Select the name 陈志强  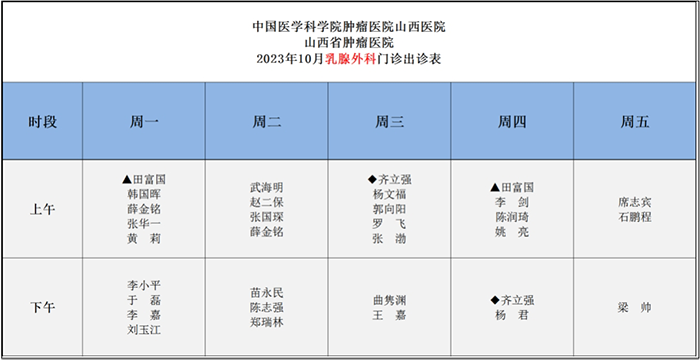coord(267,308)
